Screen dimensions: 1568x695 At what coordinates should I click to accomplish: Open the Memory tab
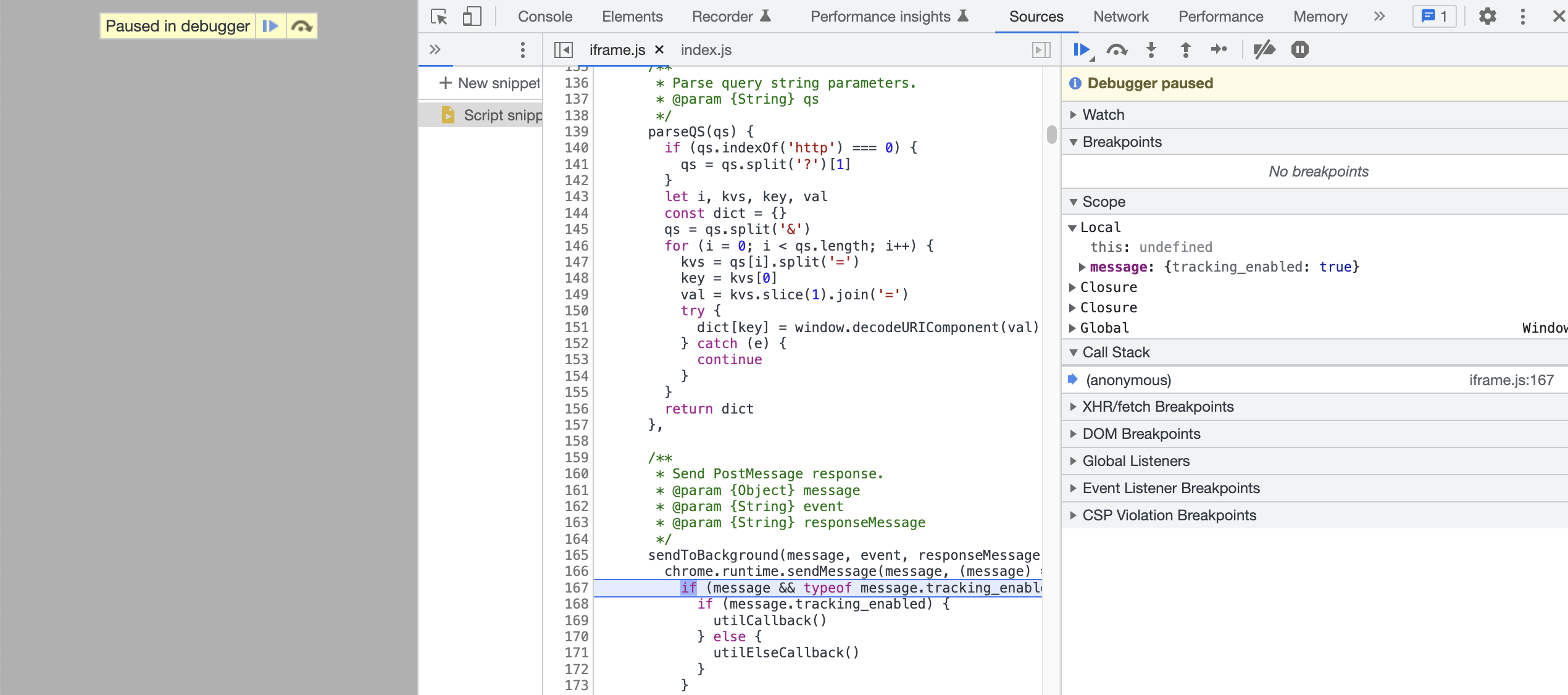[1320, 17]
